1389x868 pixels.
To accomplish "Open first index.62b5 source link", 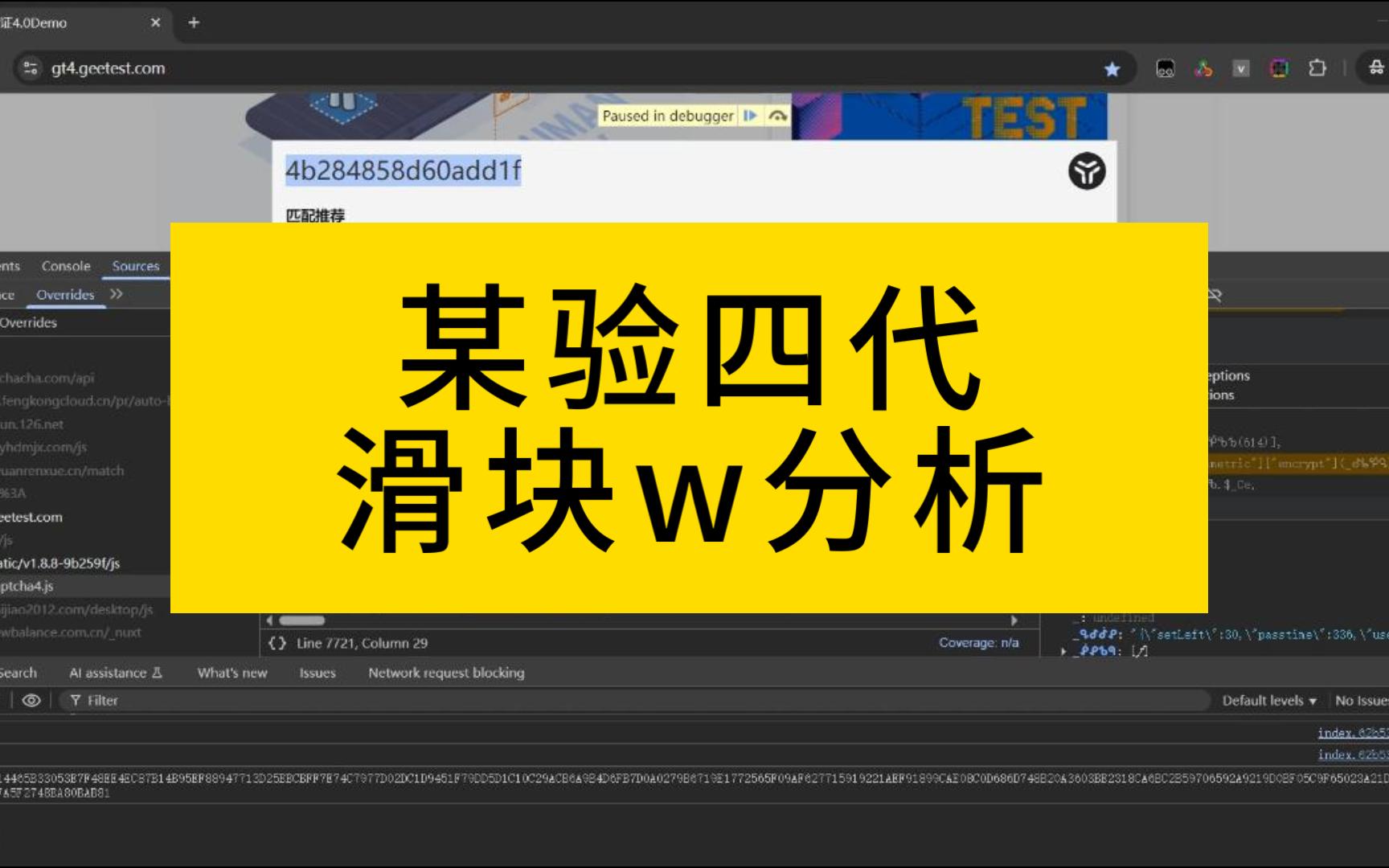I will tap(1354, 732).
